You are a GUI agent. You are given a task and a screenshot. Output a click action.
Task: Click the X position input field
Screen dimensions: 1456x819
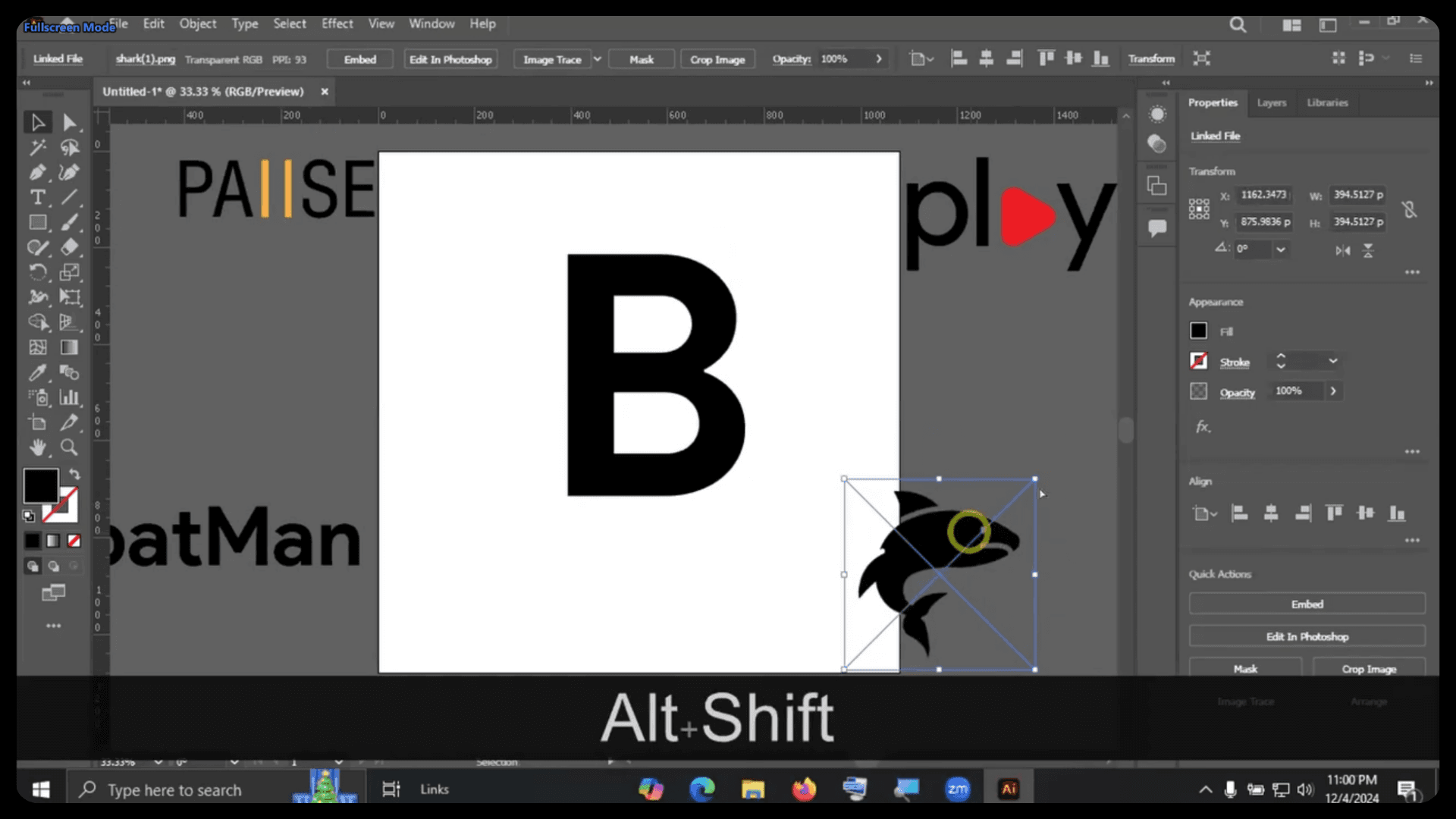[1263, 195]
